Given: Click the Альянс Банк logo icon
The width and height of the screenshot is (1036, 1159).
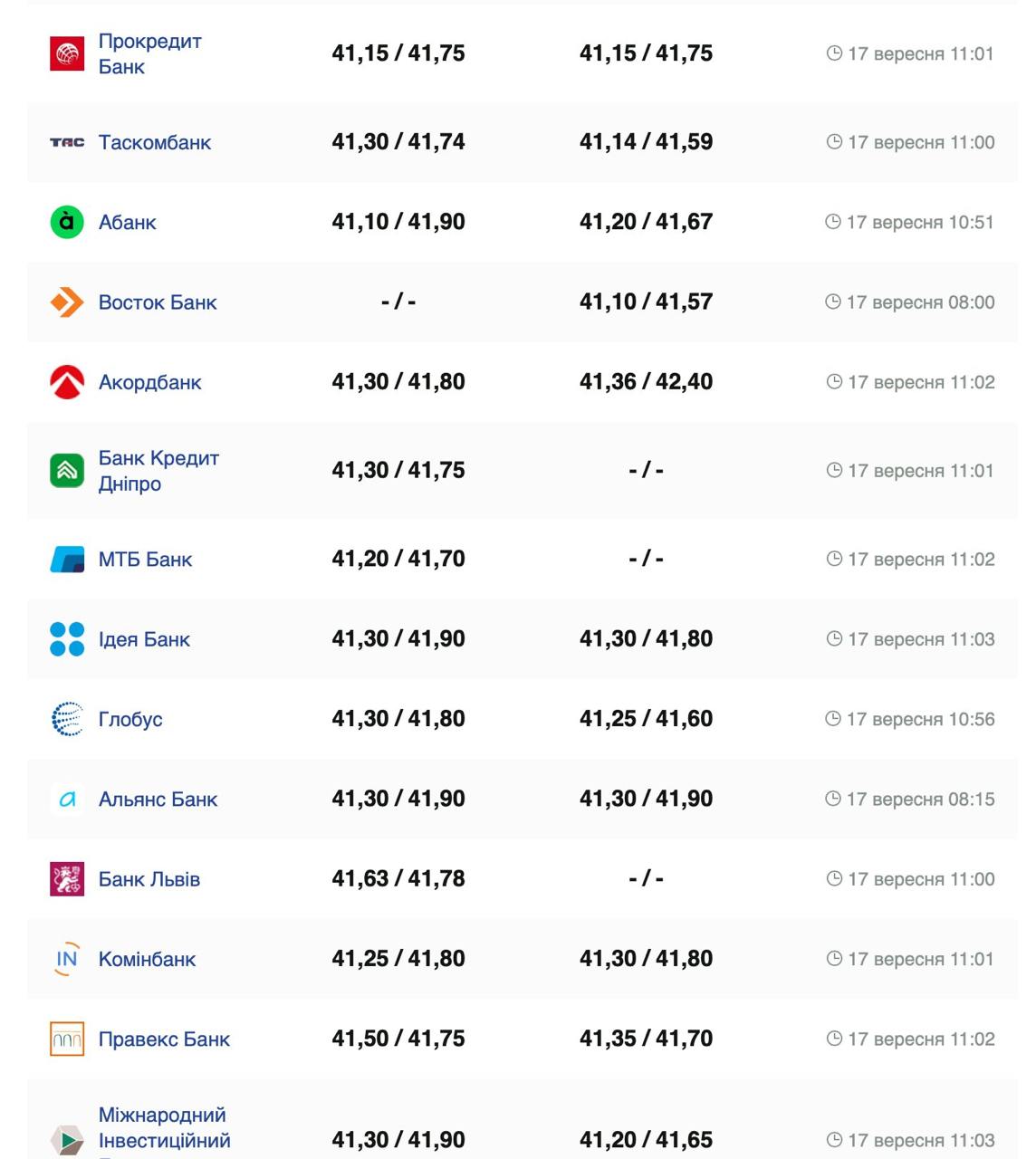Looking at the screenshot, I should 67,800.
